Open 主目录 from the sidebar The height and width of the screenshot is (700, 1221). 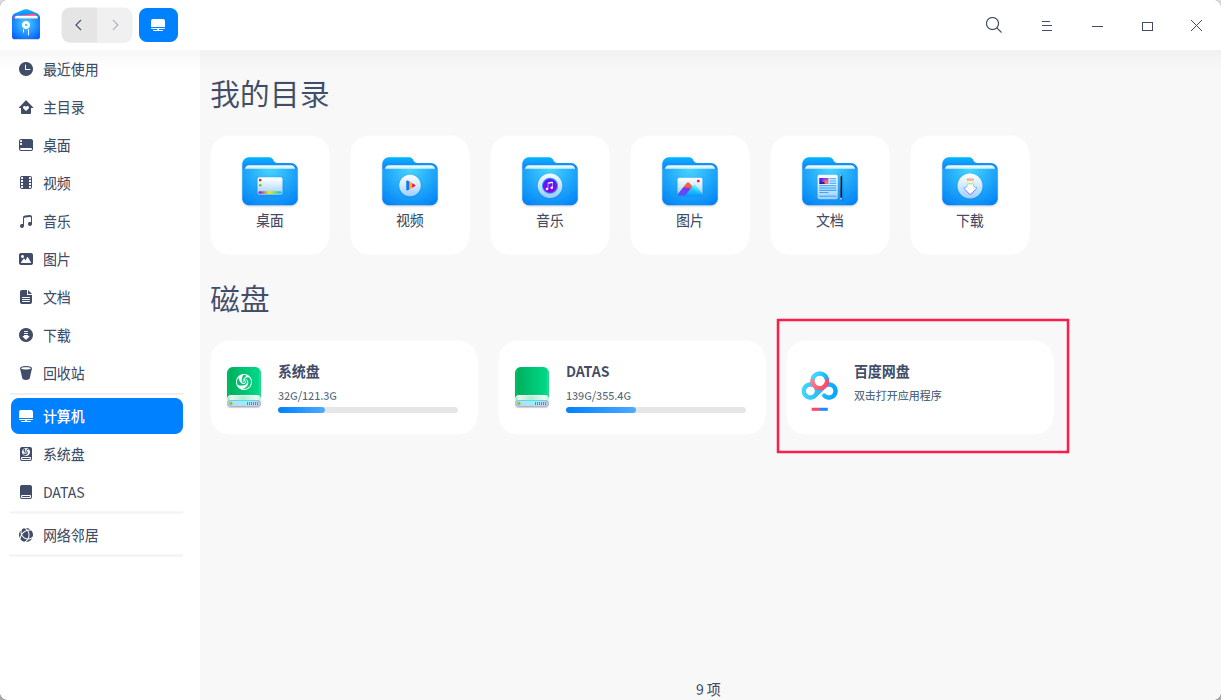[97, 108]
